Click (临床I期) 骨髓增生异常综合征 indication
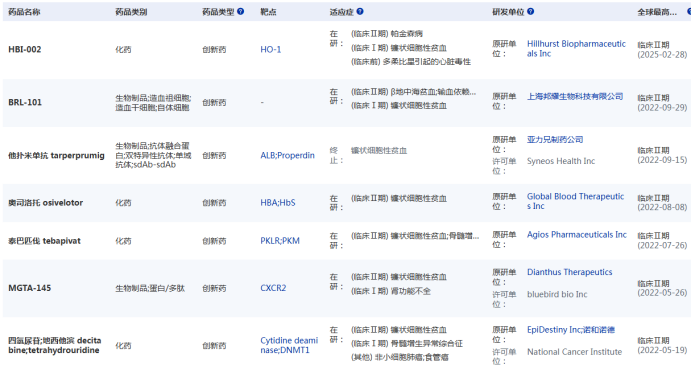This screenshot has width=692, height=373. tap(406, 343)
